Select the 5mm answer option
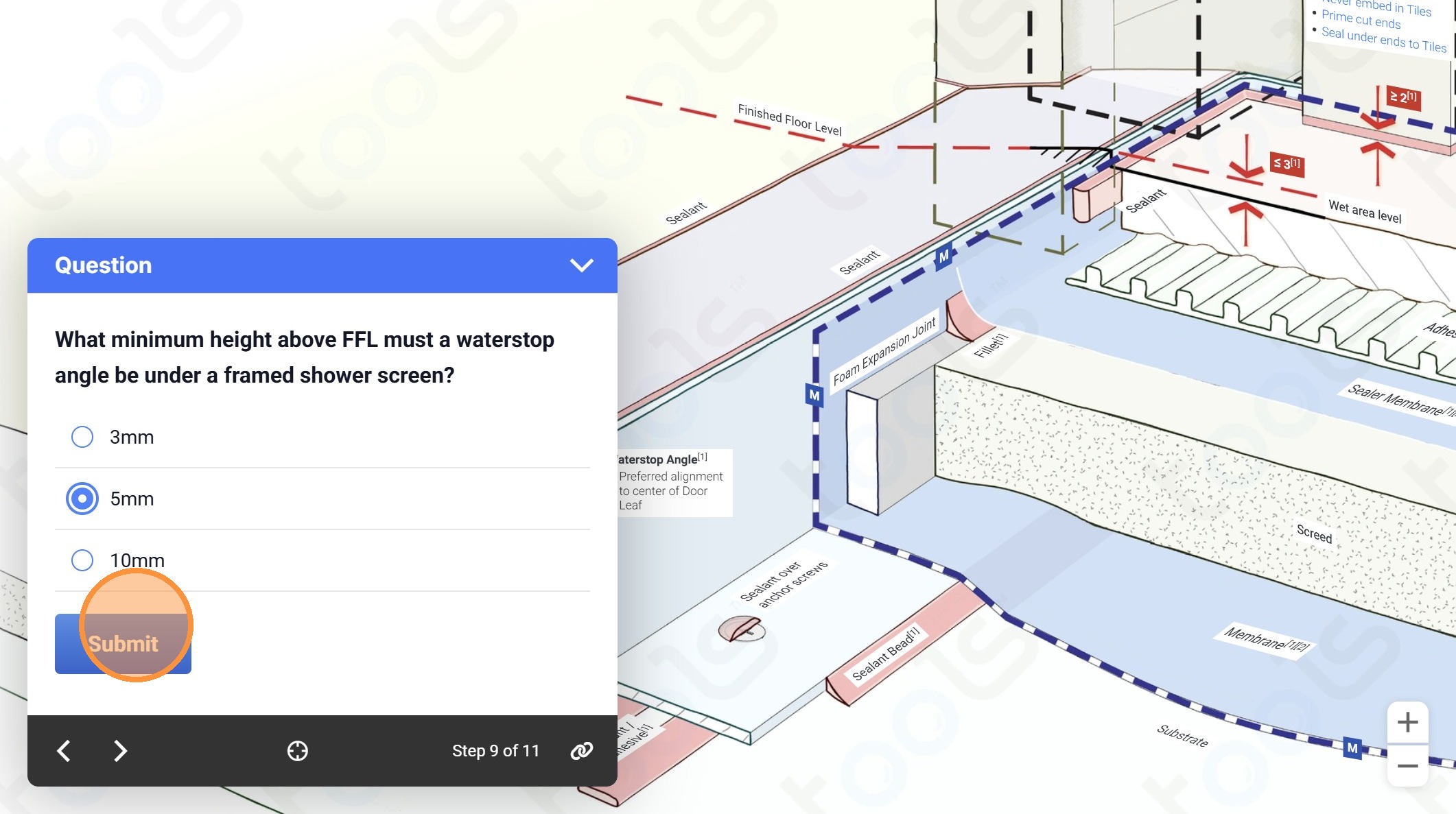 [x=82, y=499]
